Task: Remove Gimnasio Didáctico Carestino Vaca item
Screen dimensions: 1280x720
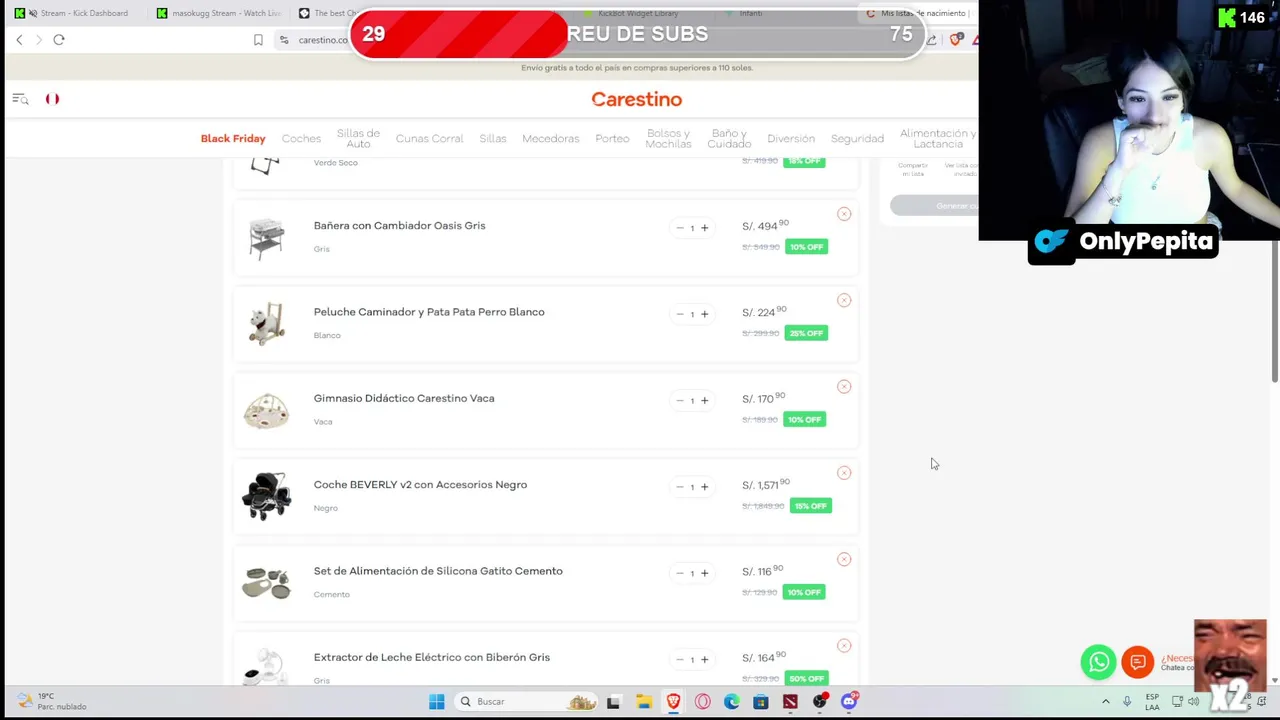Action: click(x=844, y=387)
